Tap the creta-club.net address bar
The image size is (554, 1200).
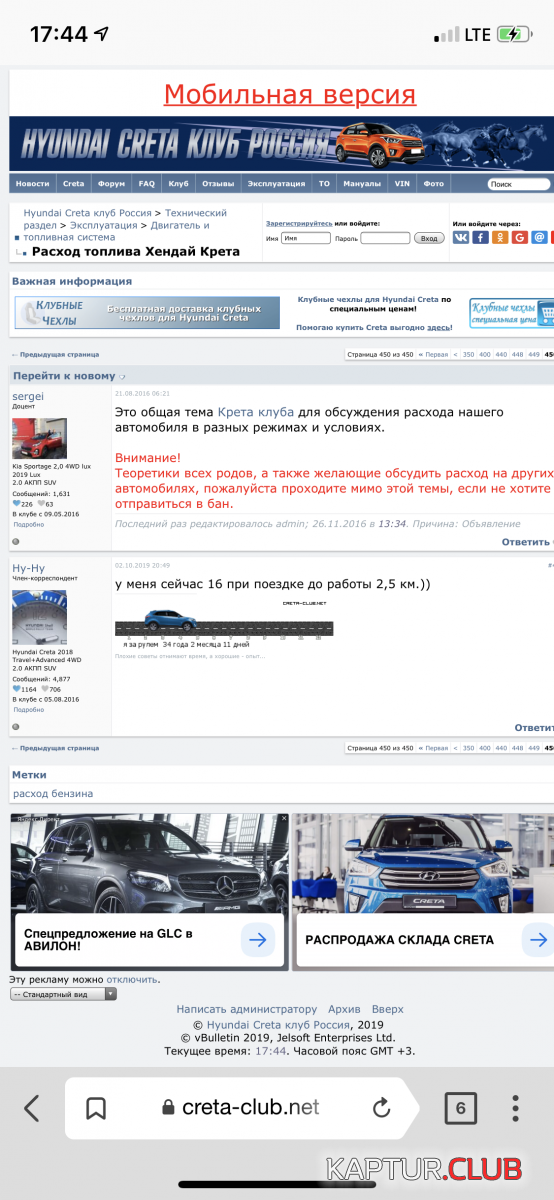tap(240, 1108)
